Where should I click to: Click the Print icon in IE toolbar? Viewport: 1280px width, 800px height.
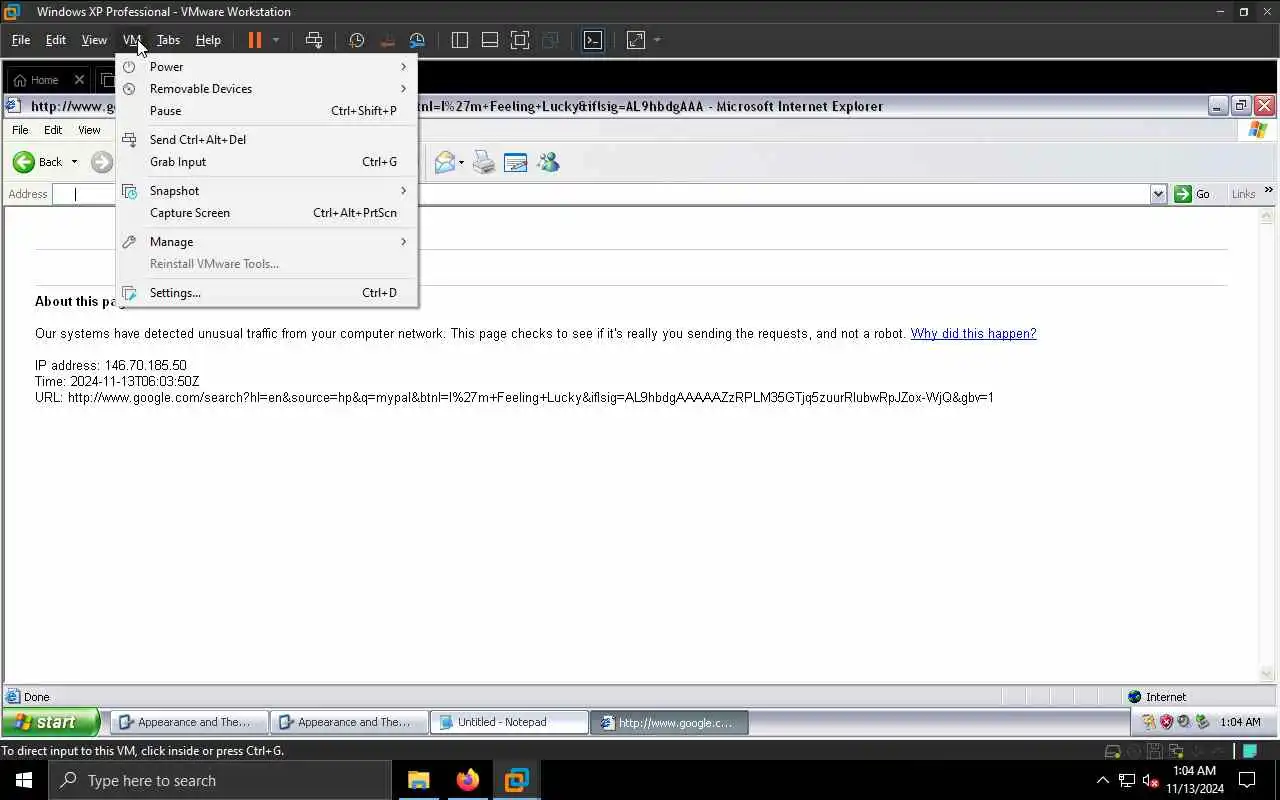pos(484,162)
